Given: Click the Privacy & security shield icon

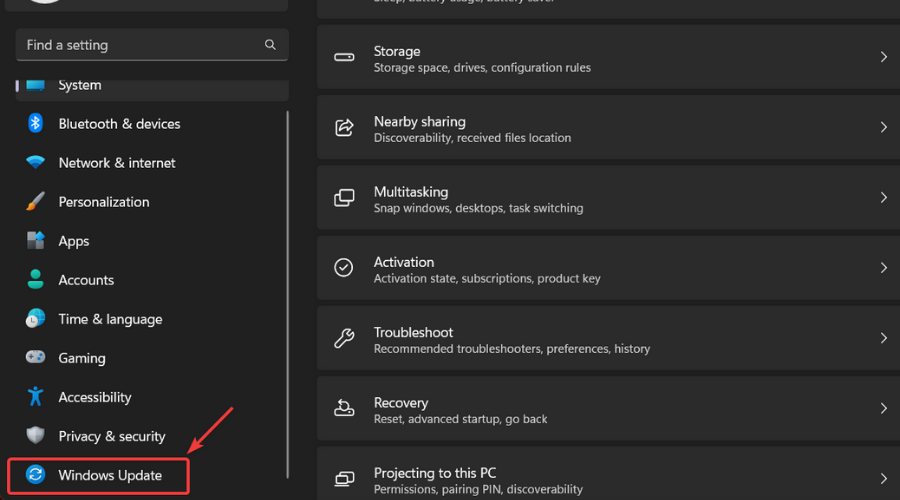Looking at the screenshot, I should [36, 436].
